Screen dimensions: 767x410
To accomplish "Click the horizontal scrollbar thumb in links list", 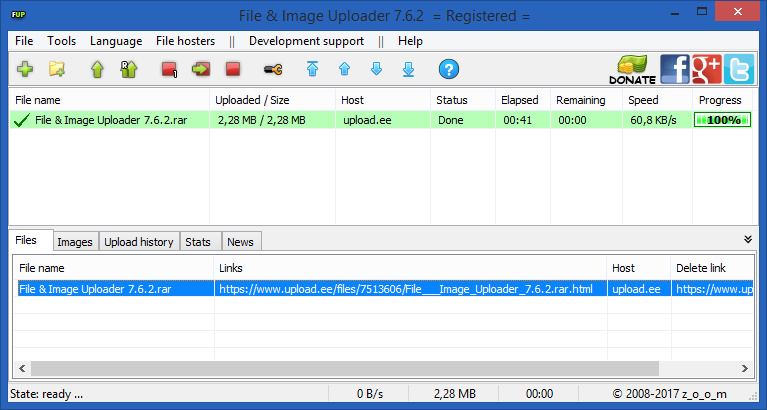I will 345,368.
